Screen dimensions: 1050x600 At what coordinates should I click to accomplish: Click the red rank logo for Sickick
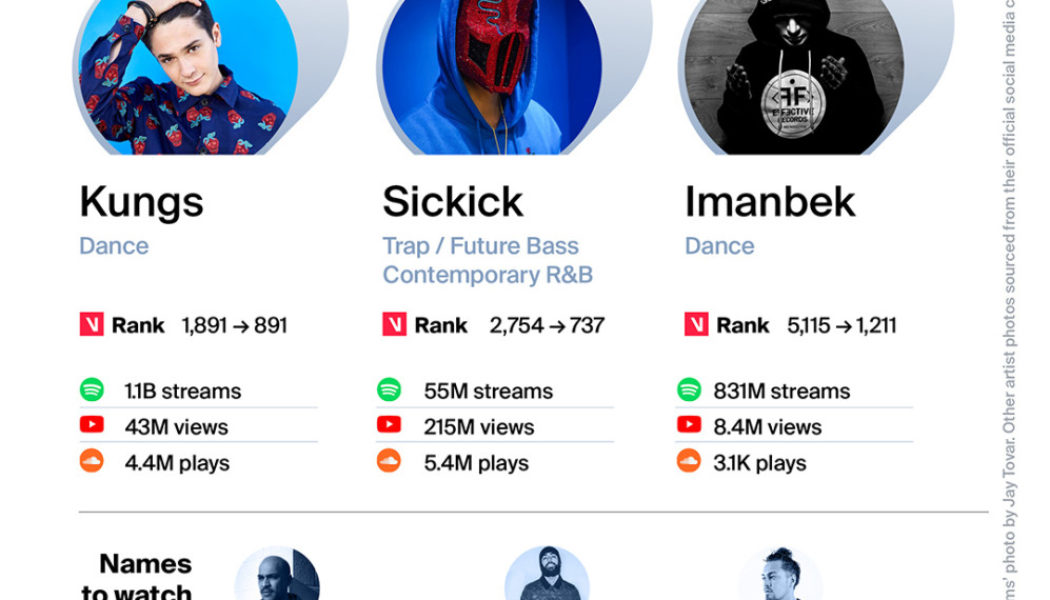coord(394,324)
